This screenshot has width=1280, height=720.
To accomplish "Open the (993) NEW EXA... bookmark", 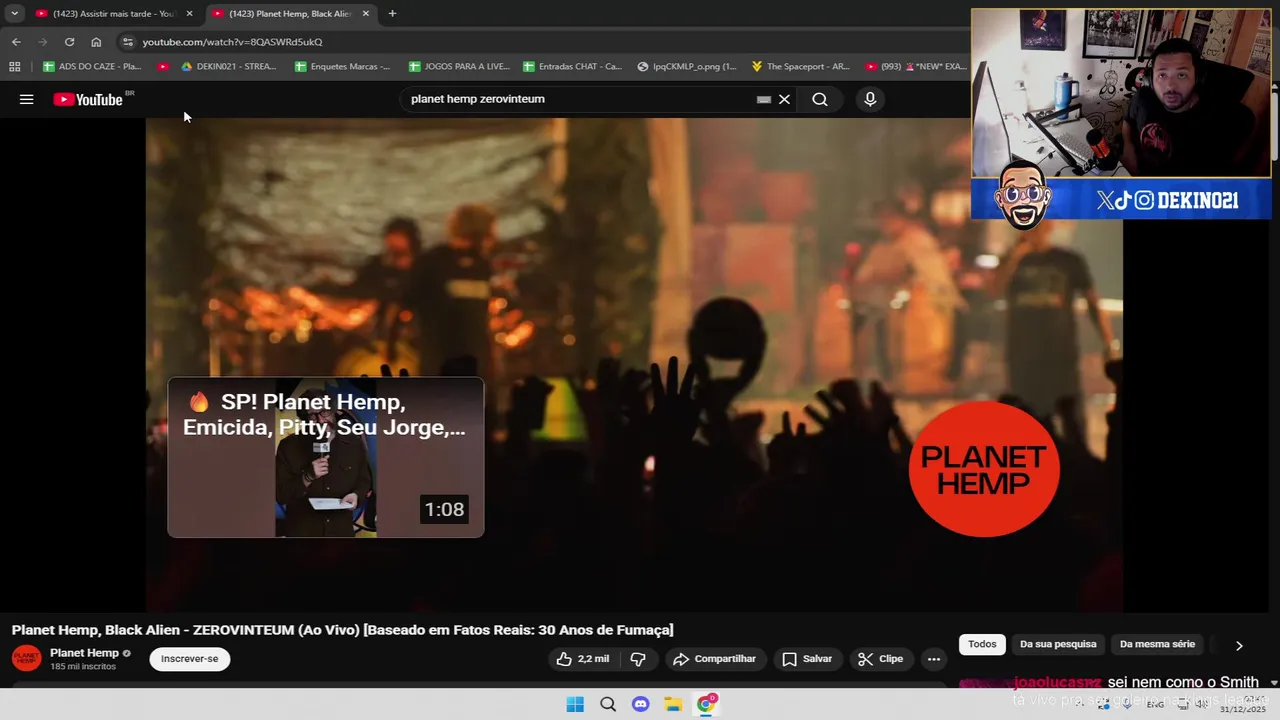I will (x=916, y=67).
